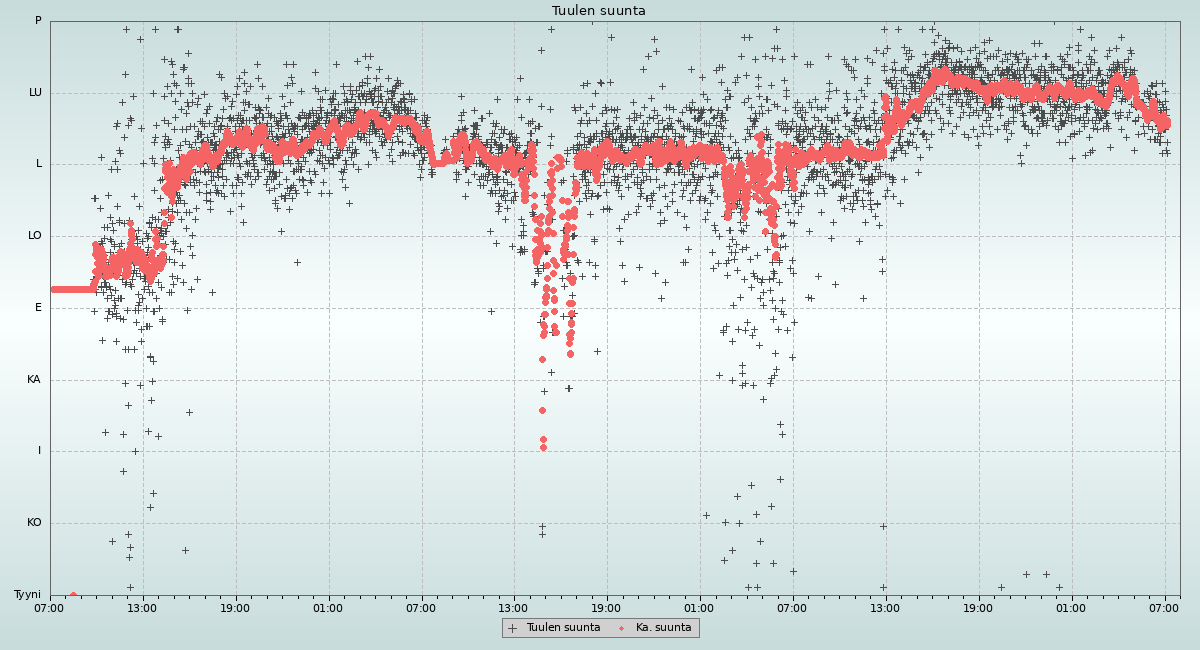Click the 'KO' y-axis label
1200x650 pixels.
[34, 523]
